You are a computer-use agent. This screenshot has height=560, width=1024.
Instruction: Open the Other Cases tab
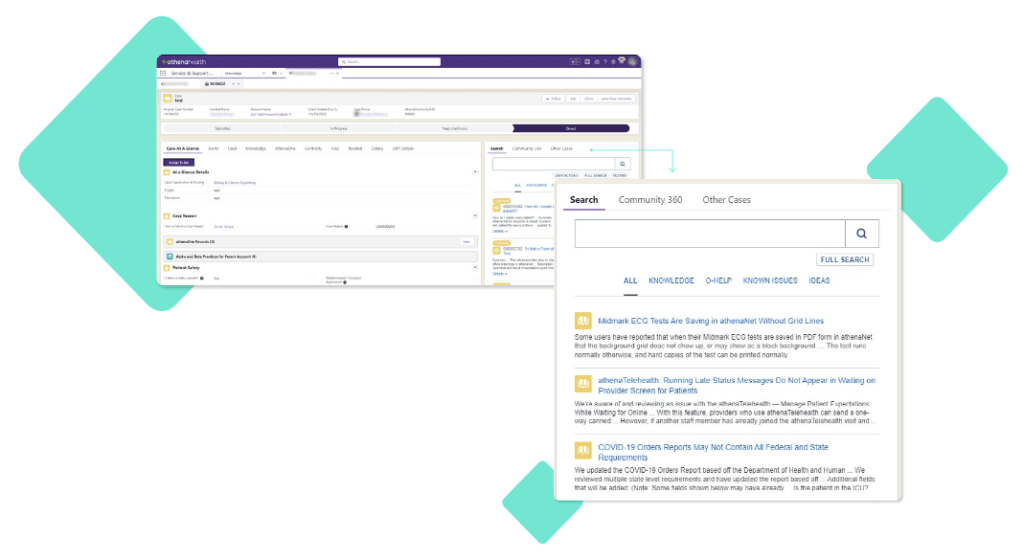[x=726, y=200]
